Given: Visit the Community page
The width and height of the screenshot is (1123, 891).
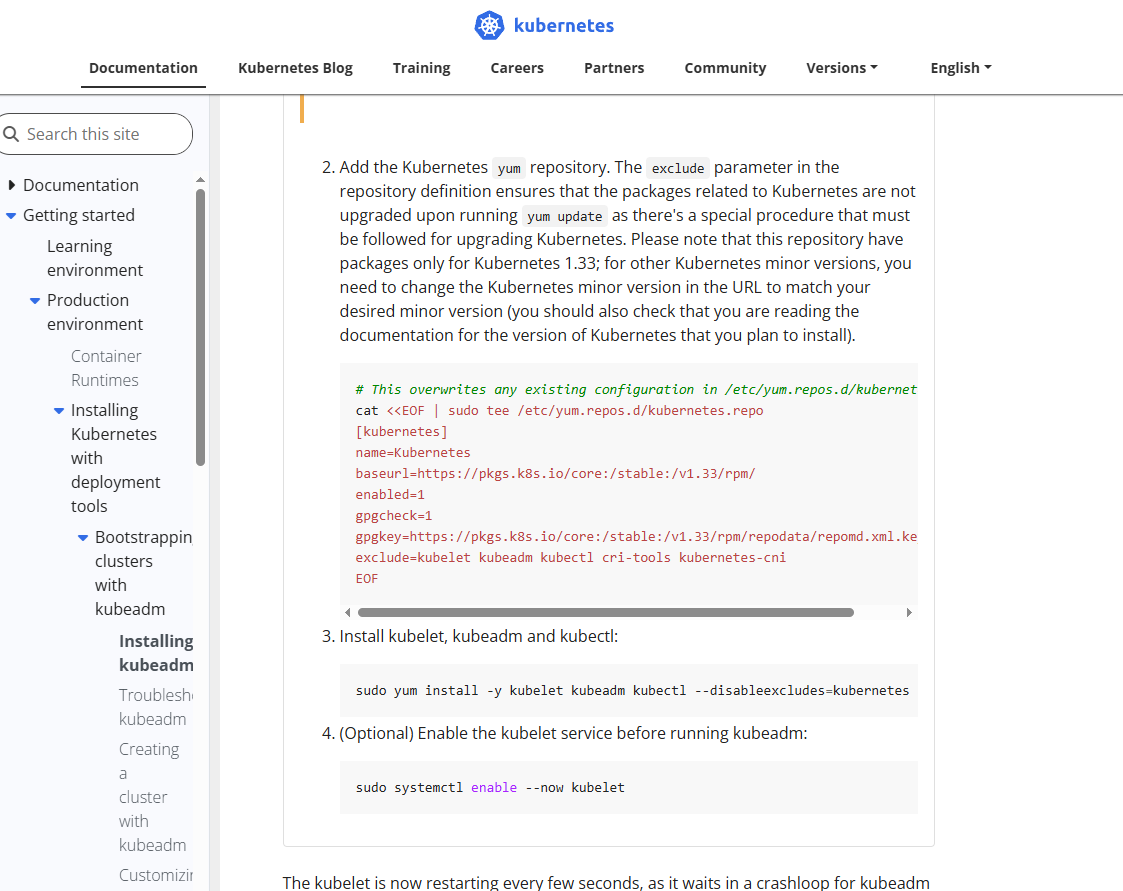Looking at the screenshot, I should (x=725, y=68).
